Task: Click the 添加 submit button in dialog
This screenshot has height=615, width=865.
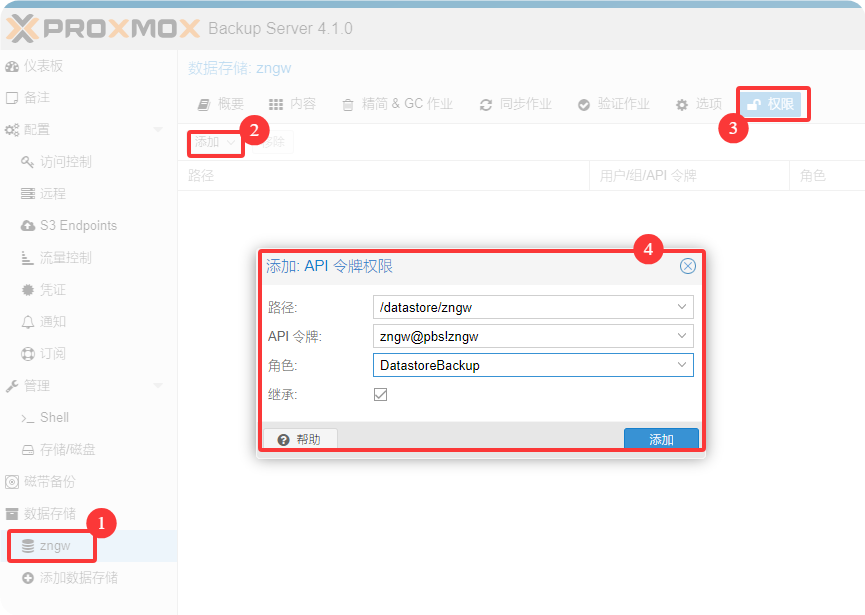Action: (661, 439)
